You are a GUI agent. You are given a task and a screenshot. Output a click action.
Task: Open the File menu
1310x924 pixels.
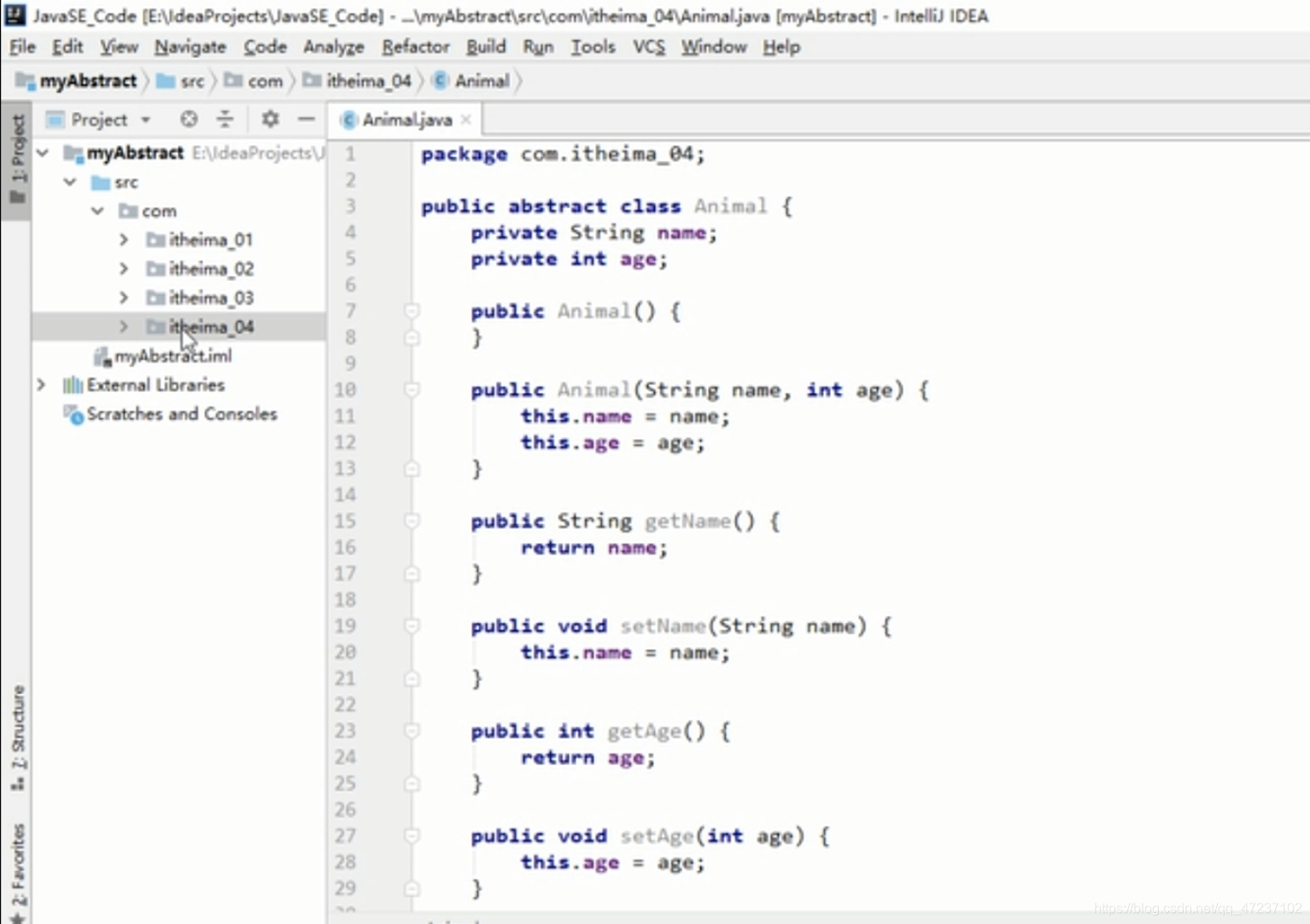click(x=22, y=47)
